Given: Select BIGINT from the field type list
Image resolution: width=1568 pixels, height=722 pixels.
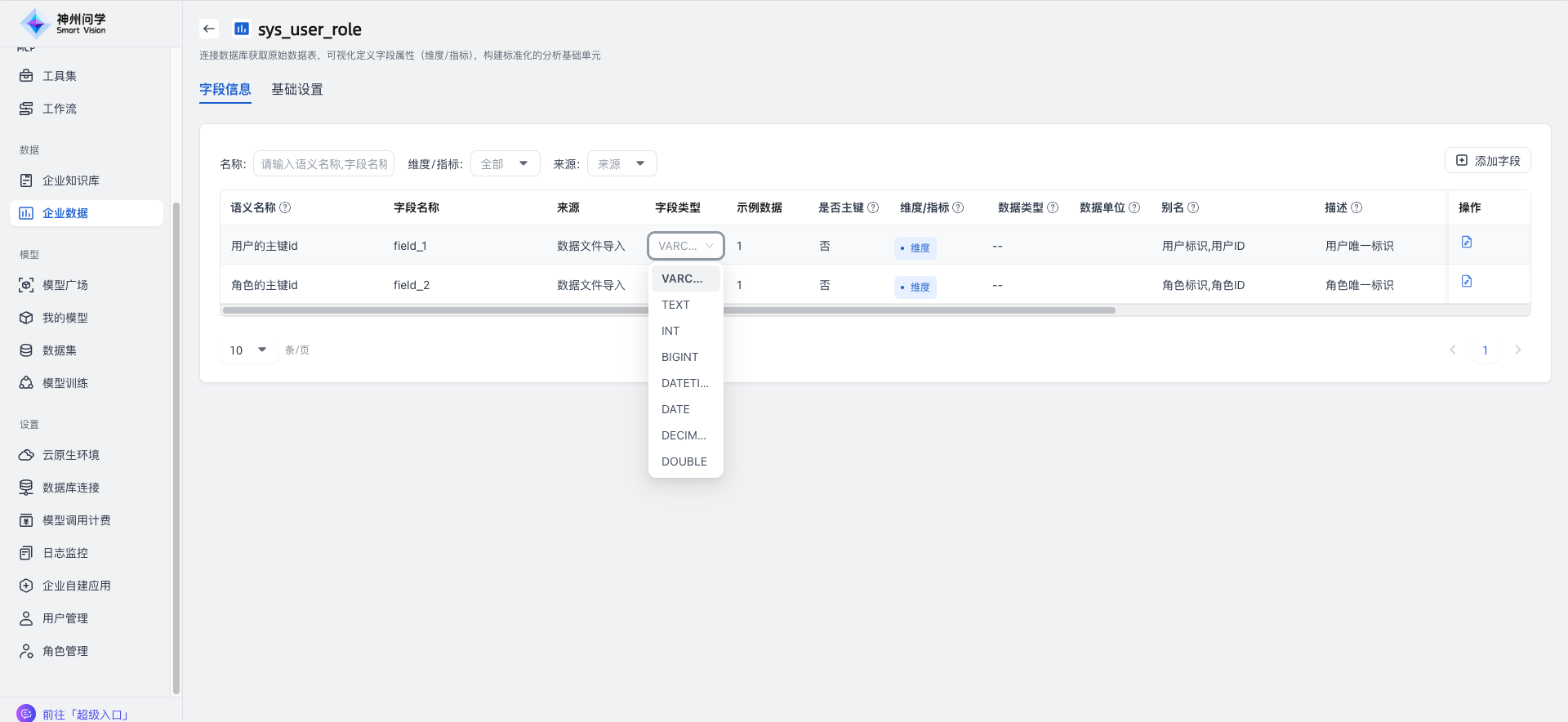Looking at the screenshot, I should pyautogui.click(x=679, y=357).
